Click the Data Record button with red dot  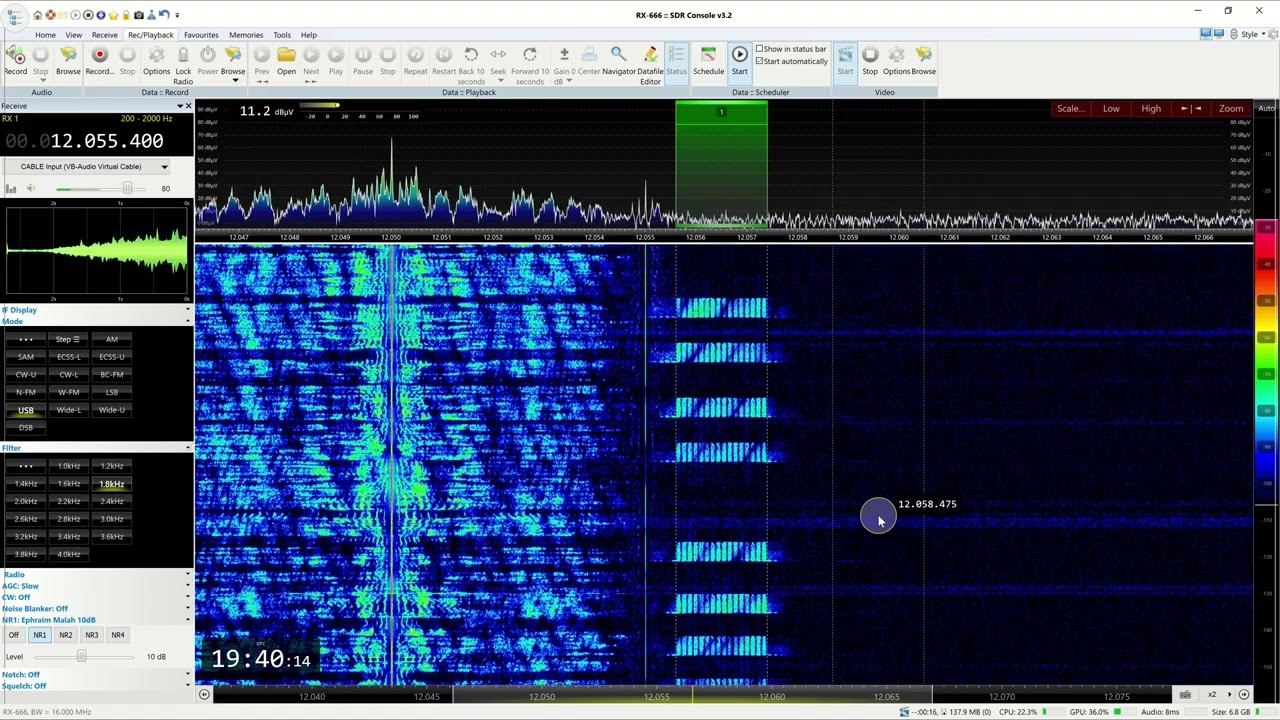(x=99, y=60)
